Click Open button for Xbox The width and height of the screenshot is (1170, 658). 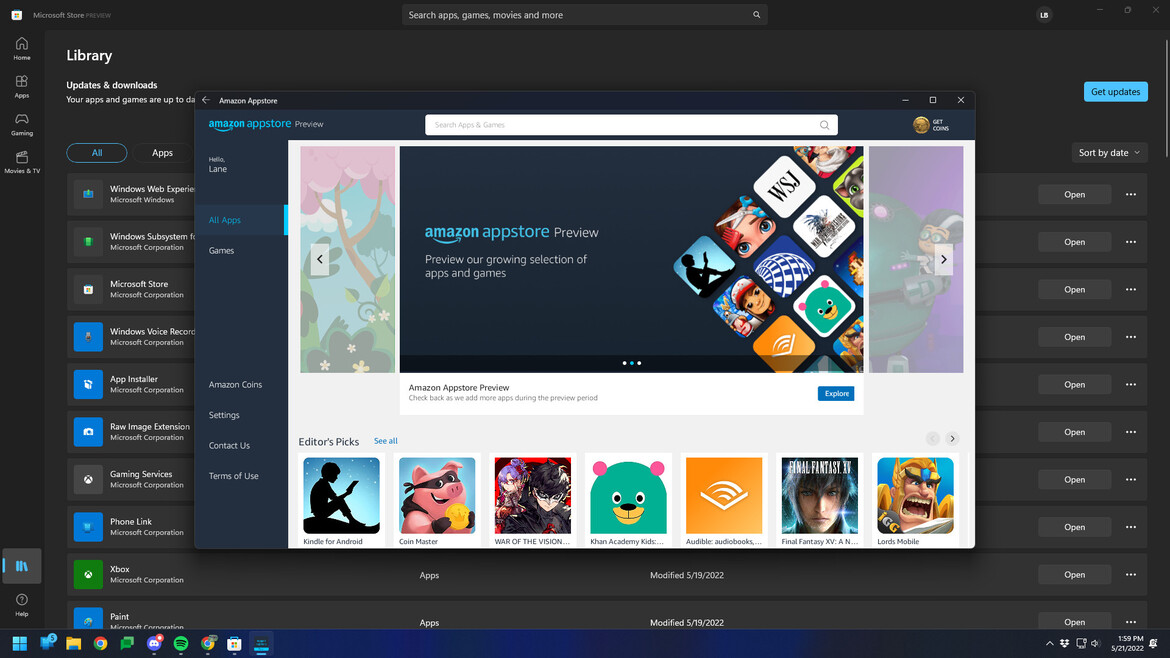(1074, 574)
